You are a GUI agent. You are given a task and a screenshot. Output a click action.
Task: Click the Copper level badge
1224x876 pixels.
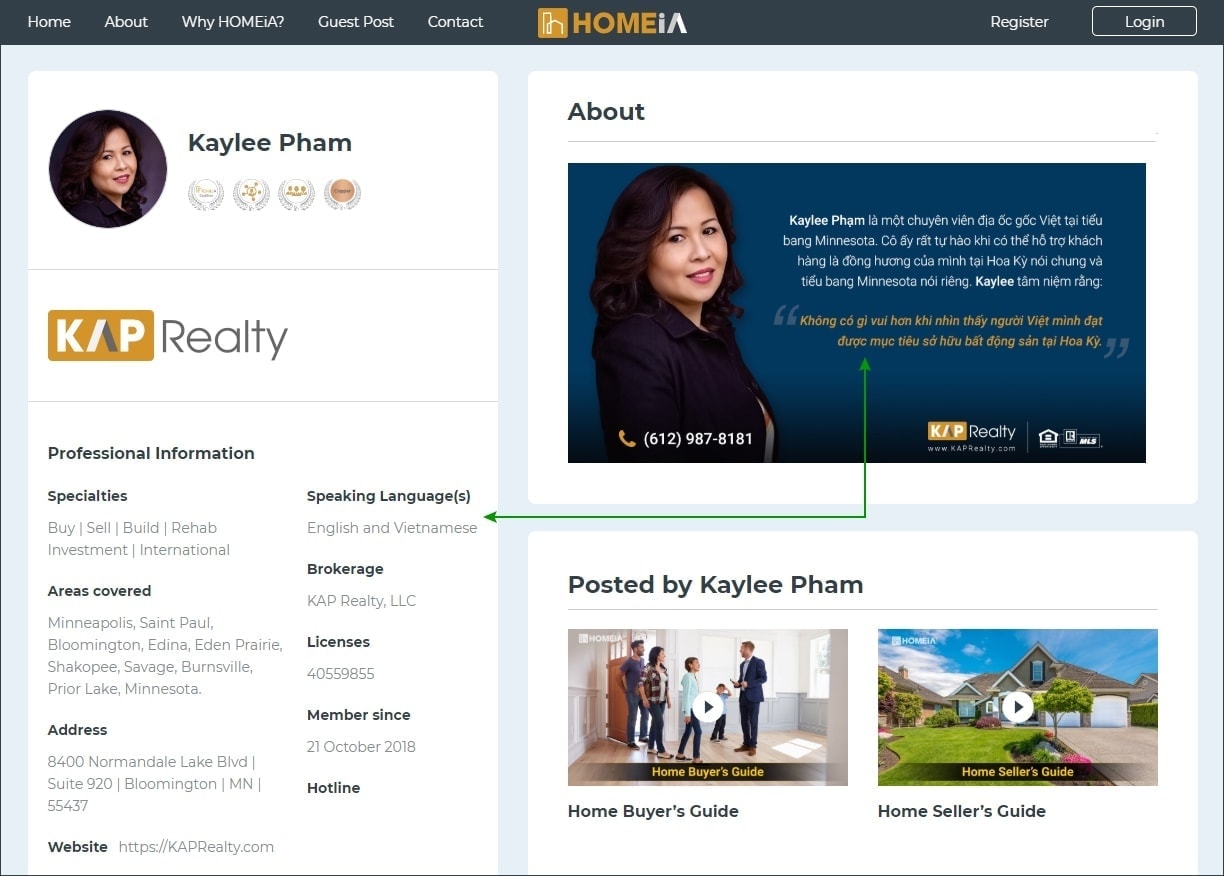click(342, 194)
